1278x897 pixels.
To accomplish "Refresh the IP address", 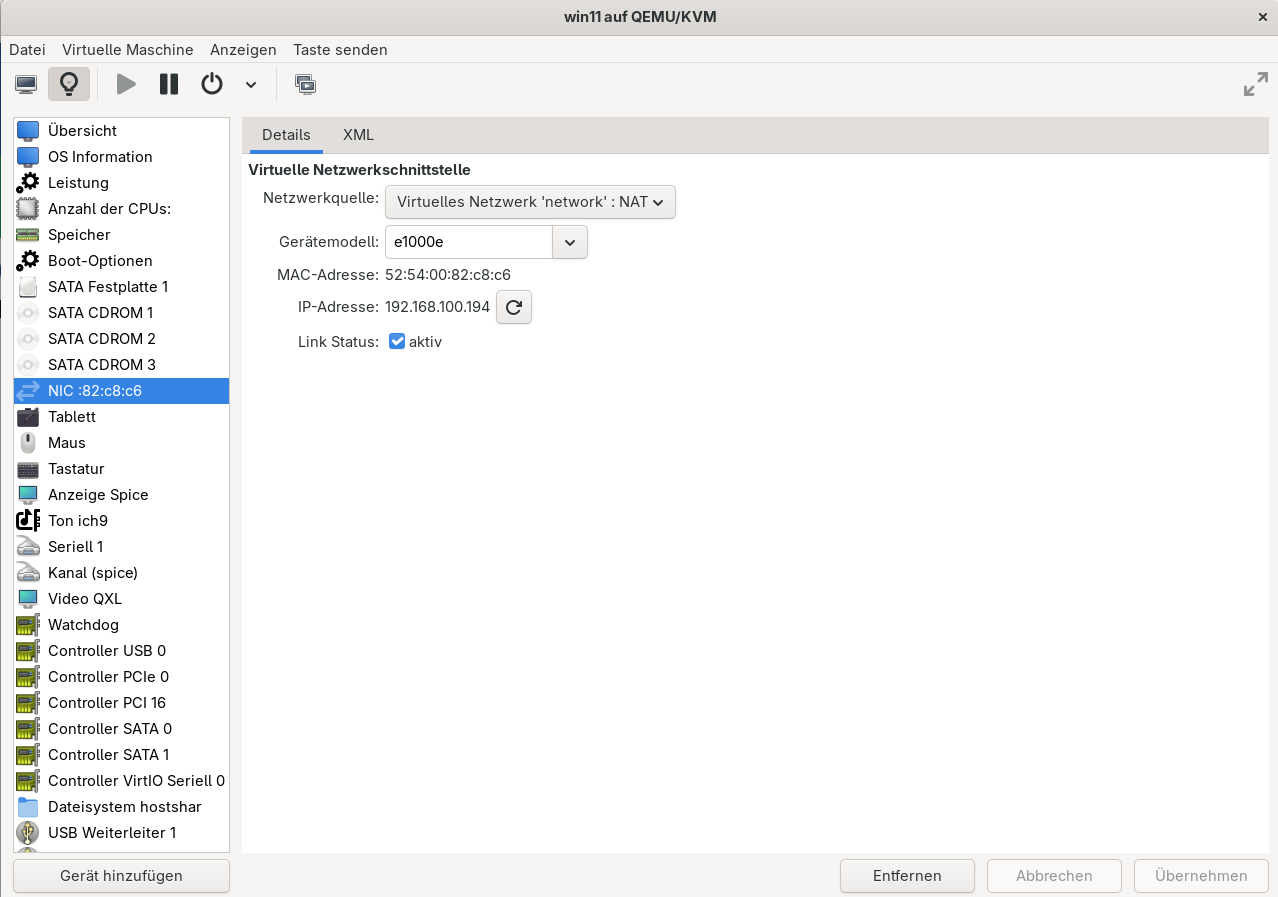I will tap(514, 307).
